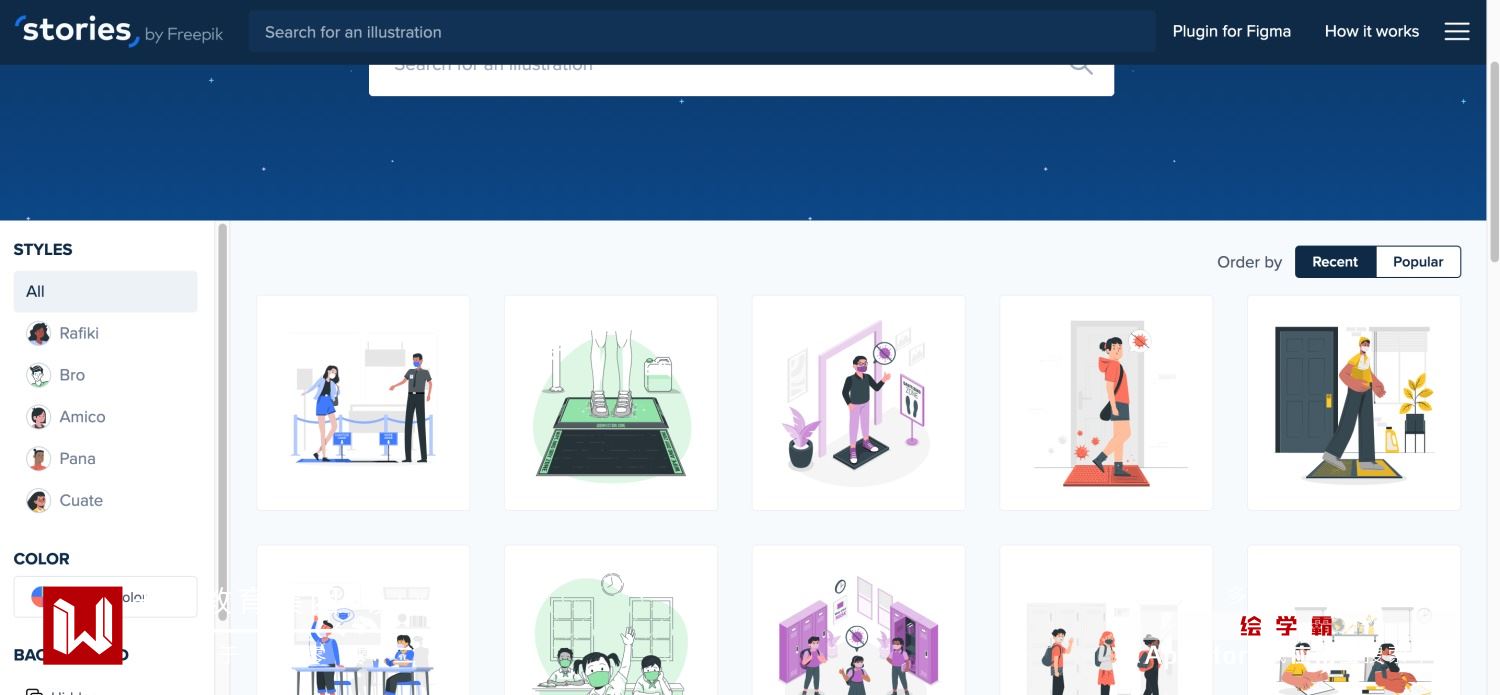The image size is (1500, 695).
Task: Open the purple doorway disinfection illustration
Action: (x=859, y=403)
